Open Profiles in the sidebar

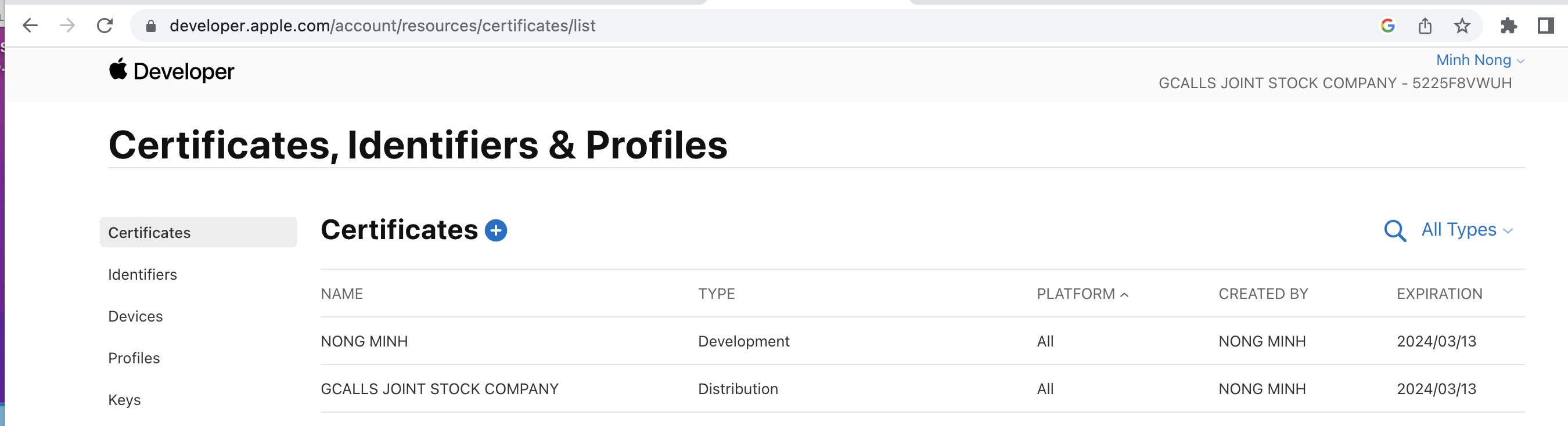[134, 359]
